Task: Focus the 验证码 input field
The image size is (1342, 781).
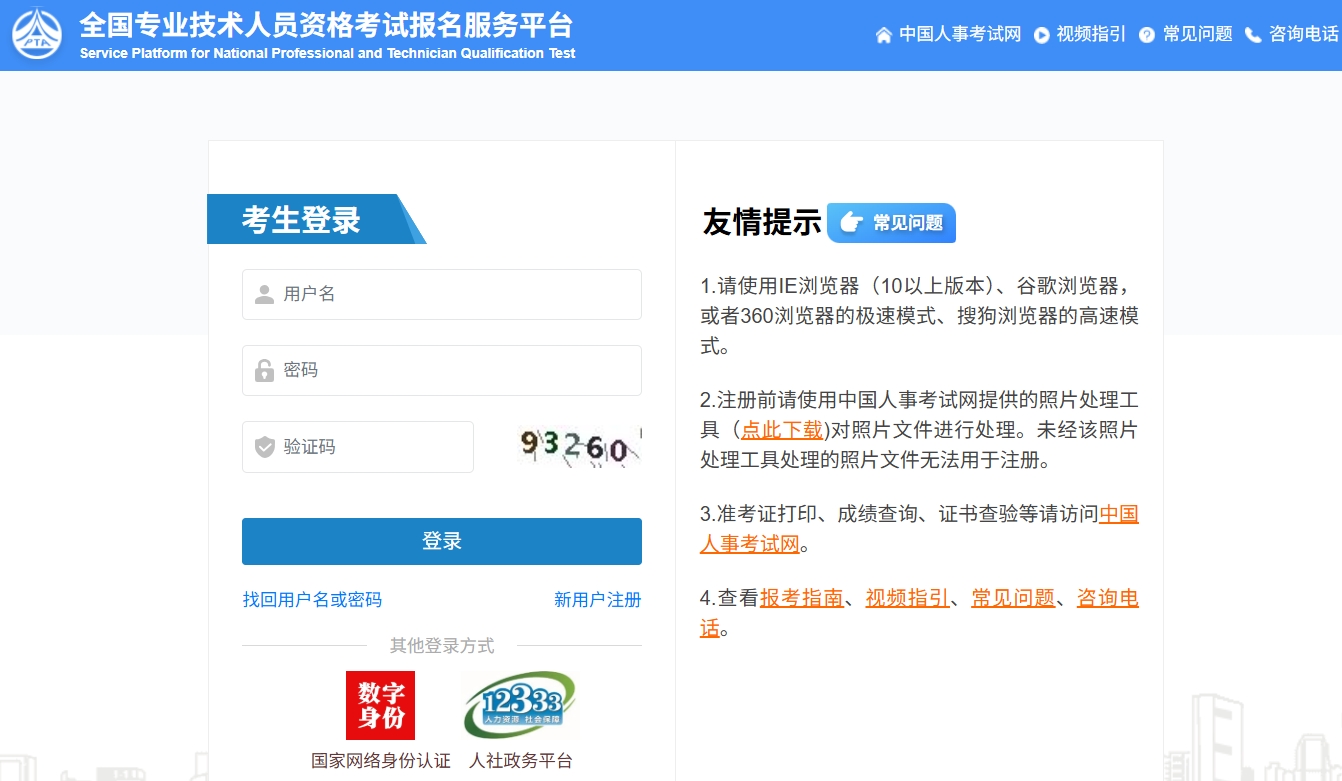Action: 358,447
